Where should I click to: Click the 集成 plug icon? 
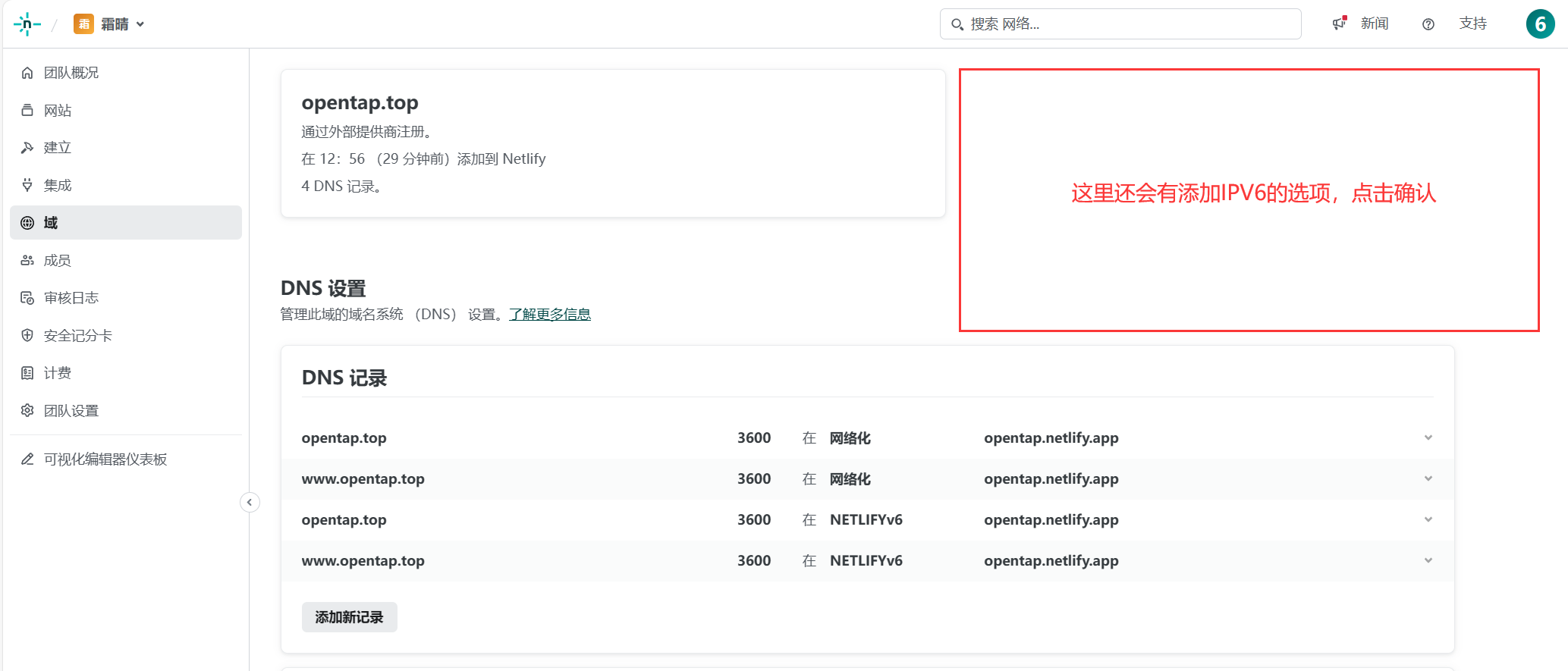(27, 185)
